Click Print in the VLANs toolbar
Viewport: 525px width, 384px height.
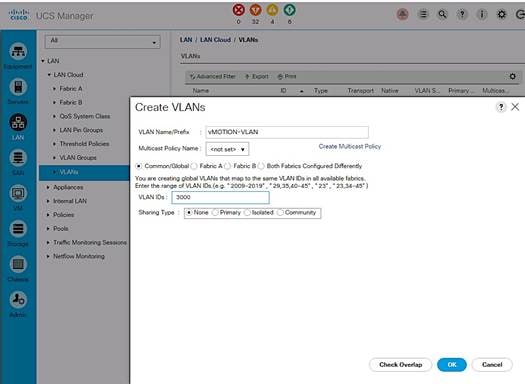point(287,76)
